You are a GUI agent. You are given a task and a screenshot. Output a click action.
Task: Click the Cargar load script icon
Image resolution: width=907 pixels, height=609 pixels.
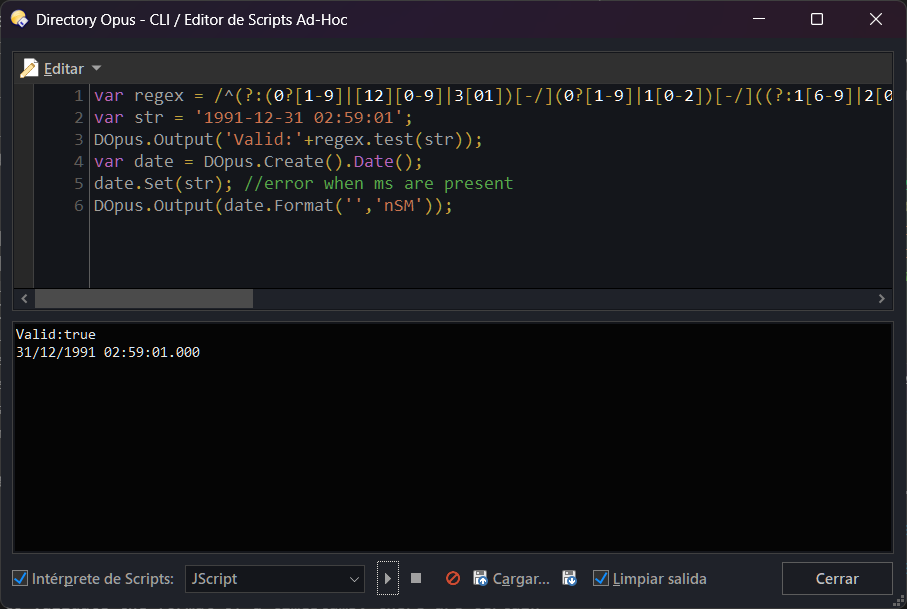480,578
